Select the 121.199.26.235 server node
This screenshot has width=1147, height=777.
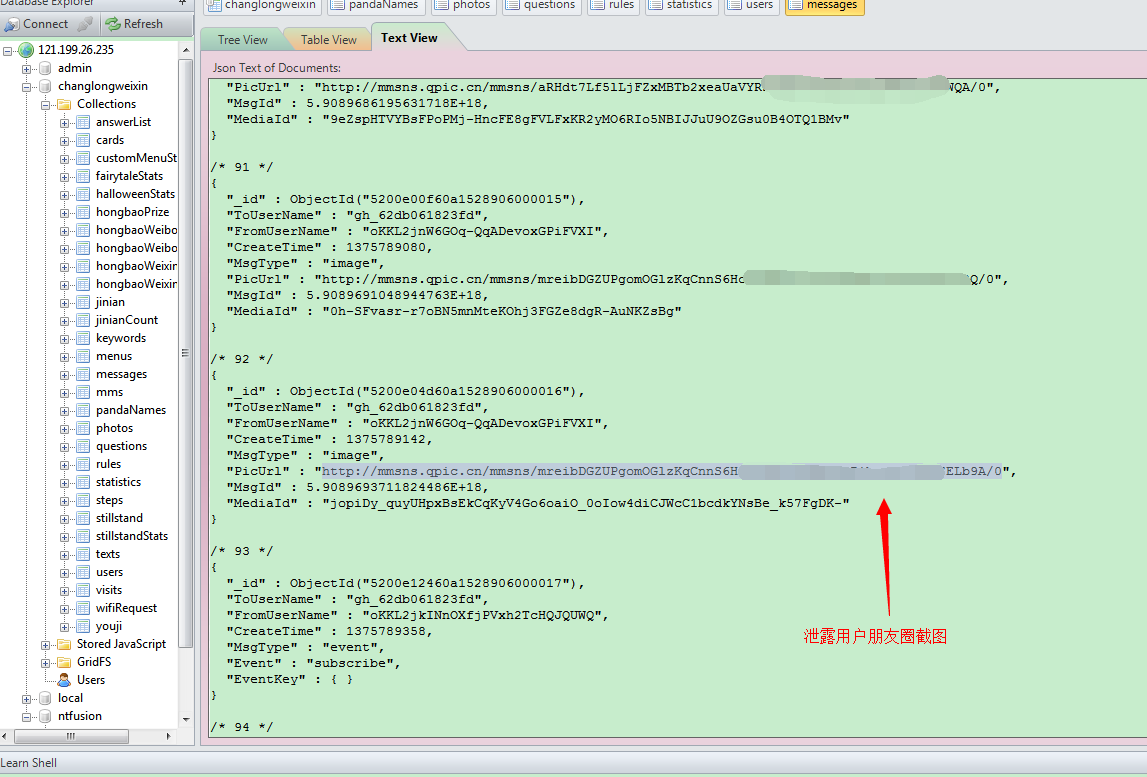pyautogui.click(x=75, y=50)
